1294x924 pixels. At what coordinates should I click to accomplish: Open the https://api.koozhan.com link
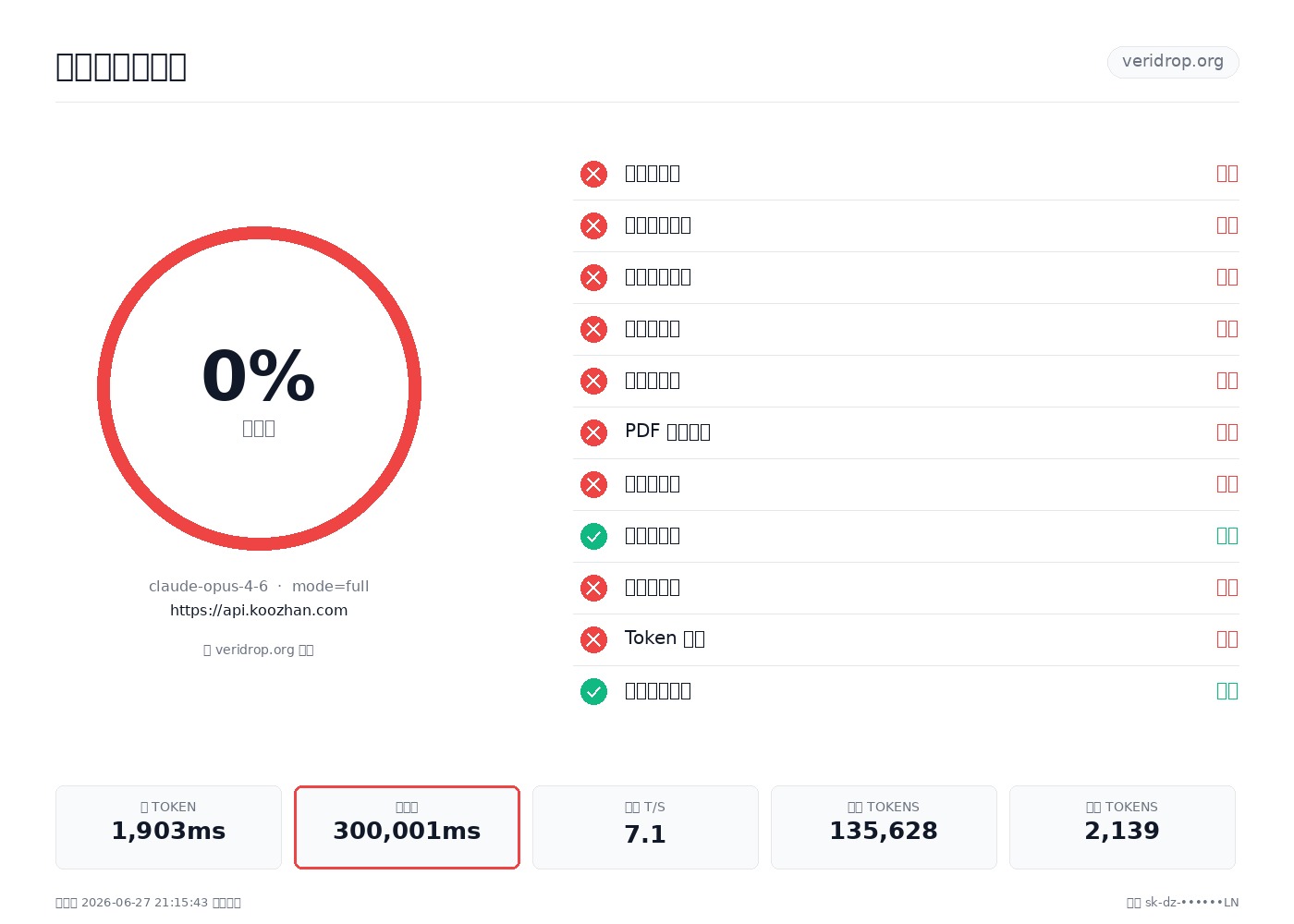[259, 610]
